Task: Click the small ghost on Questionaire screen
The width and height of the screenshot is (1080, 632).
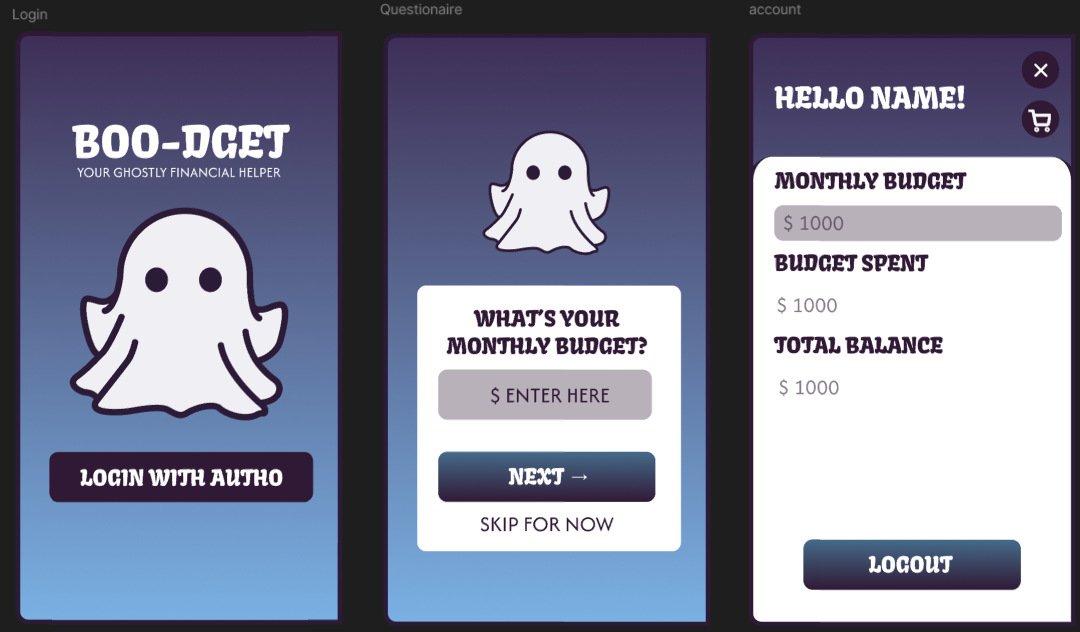Action: (x=549, y=193)
